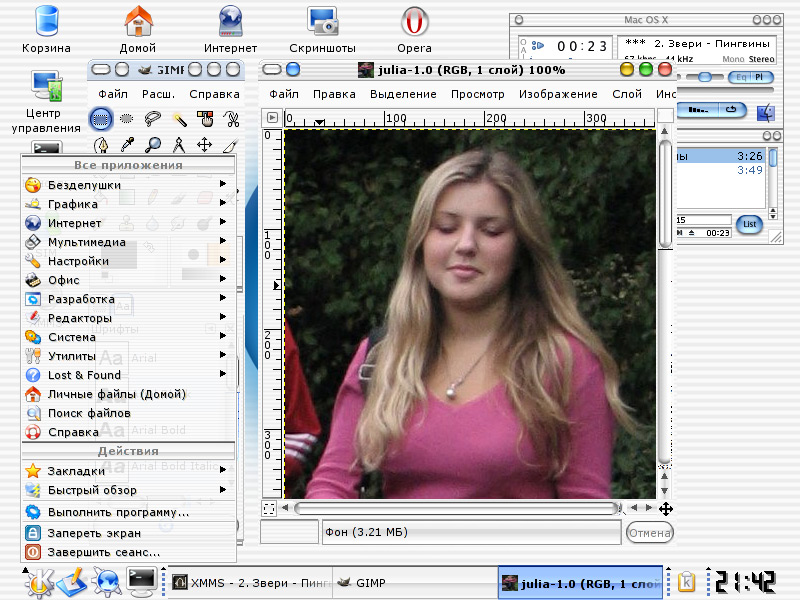Open the Скриншоты desktop icon
Screen dimensions: 800x600
[322, 30]
